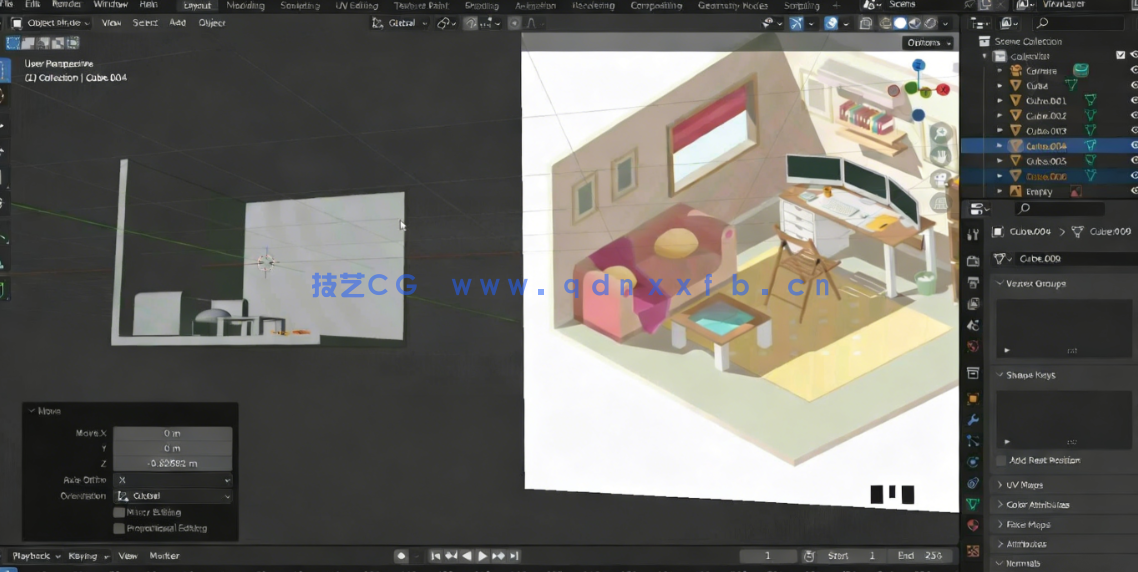Switch to the Modeling workspace tab
The height and width of the screenshot is (572, 1138).
coord(245,6)
